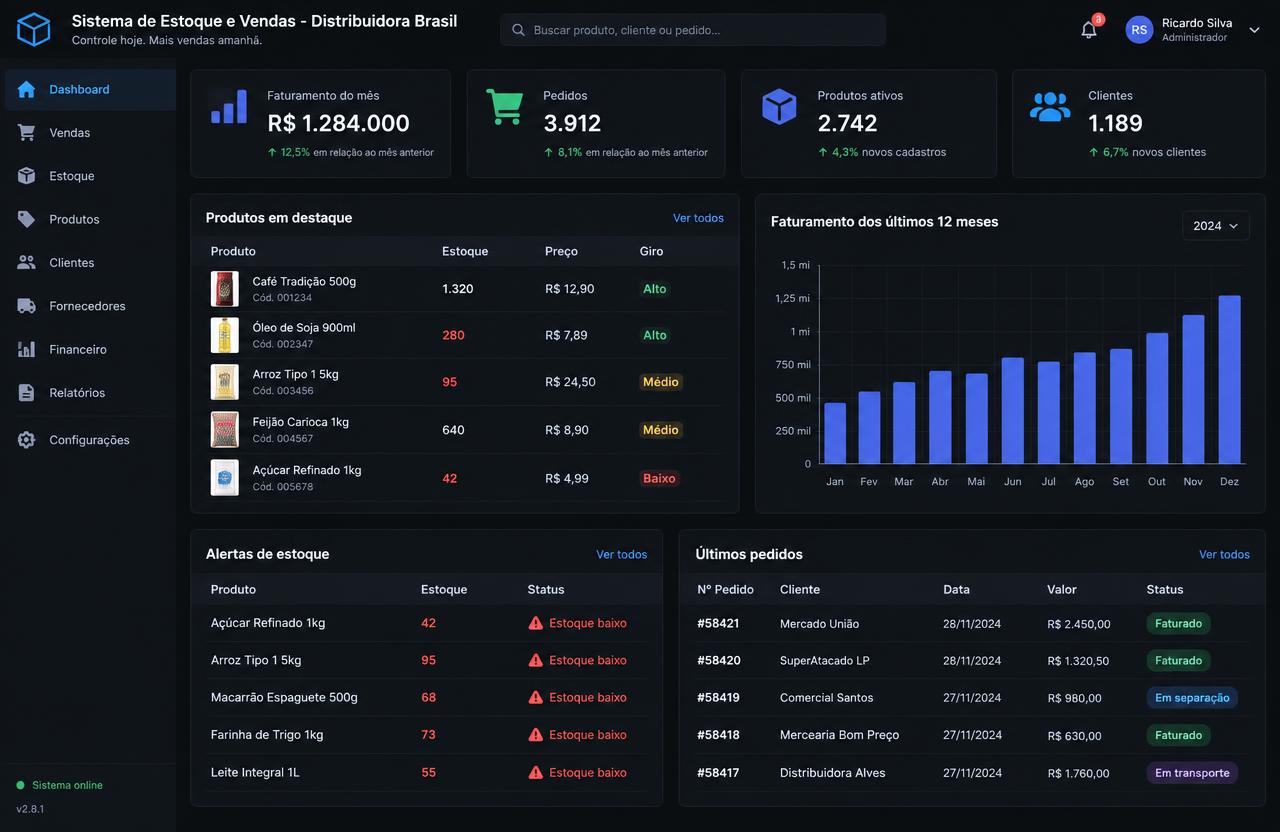The width and height of the screenshot is (1280, 832).
Task: Click warning icon for Macarrão Espaguete alert
Action: 536,697
